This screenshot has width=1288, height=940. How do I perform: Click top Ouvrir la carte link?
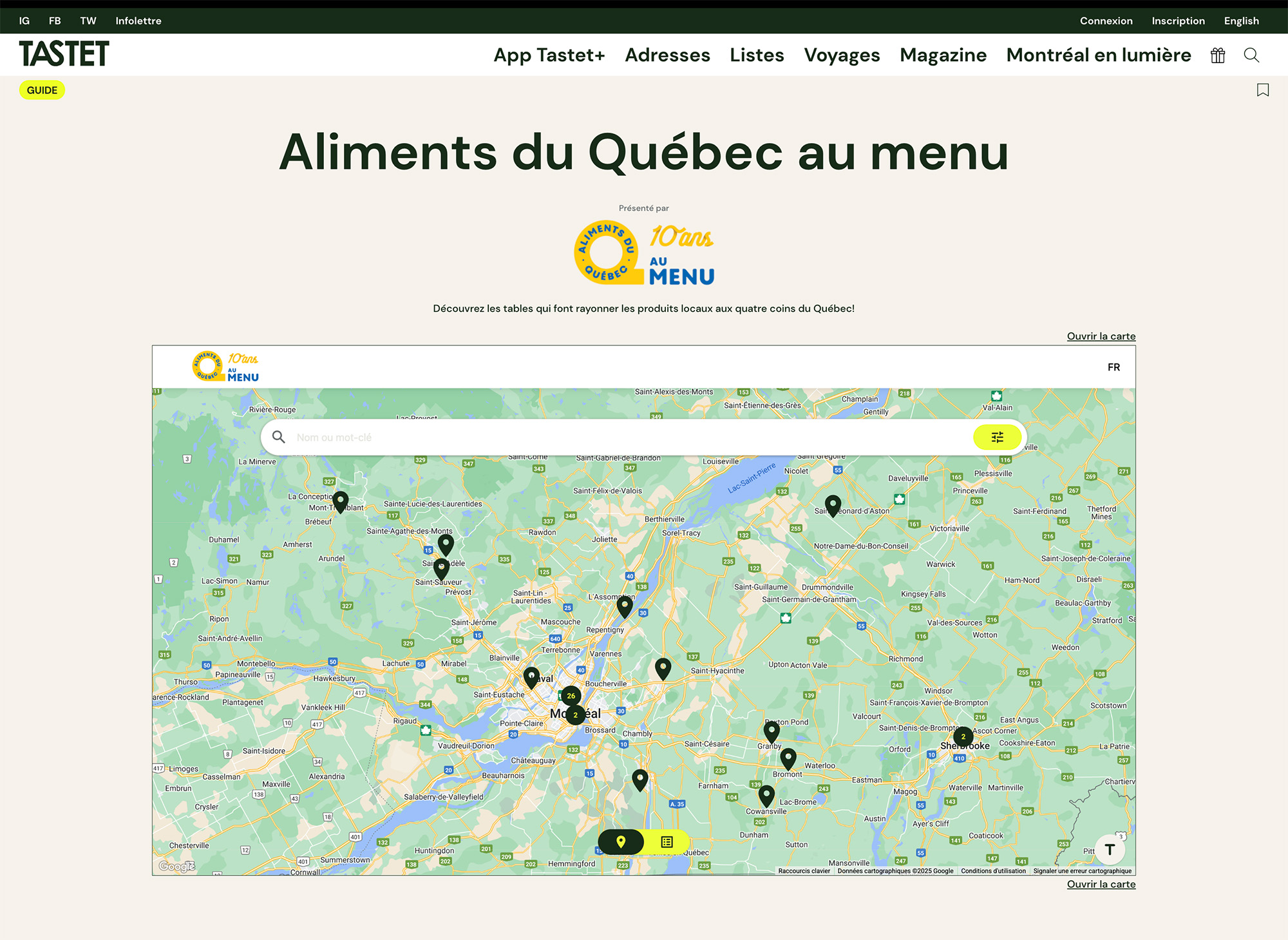[1101, 336]
